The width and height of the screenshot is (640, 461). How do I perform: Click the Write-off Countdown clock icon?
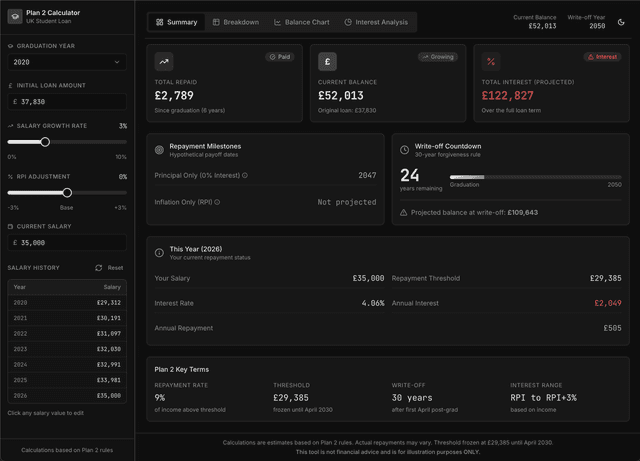[x=404, y=150]
